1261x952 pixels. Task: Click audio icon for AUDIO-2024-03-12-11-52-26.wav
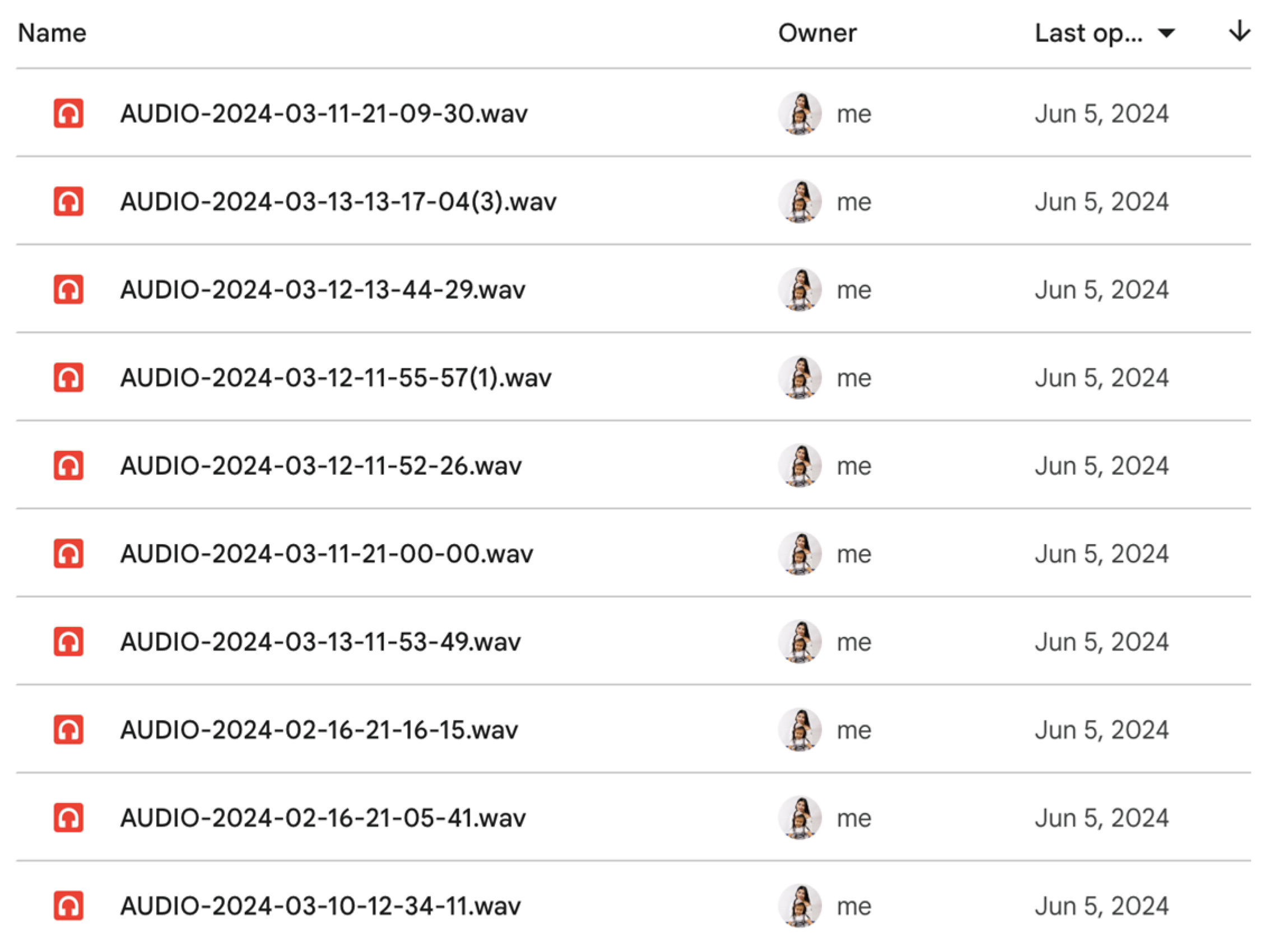(68, 465)
